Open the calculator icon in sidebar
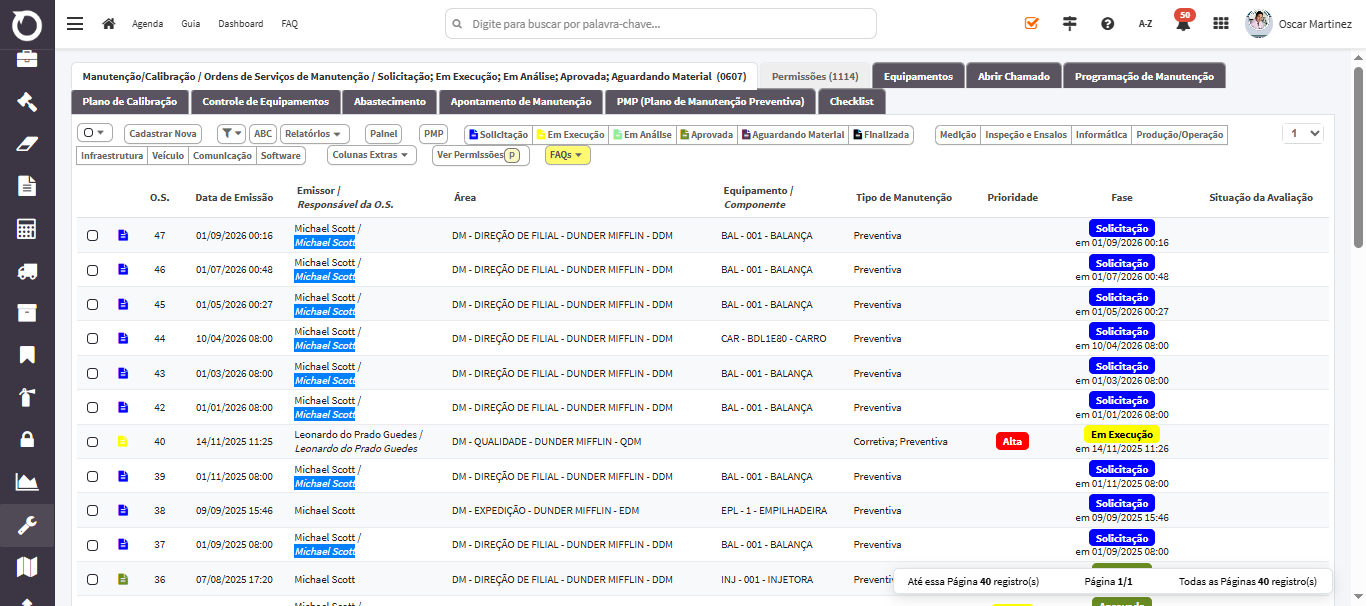 [27, 228]
